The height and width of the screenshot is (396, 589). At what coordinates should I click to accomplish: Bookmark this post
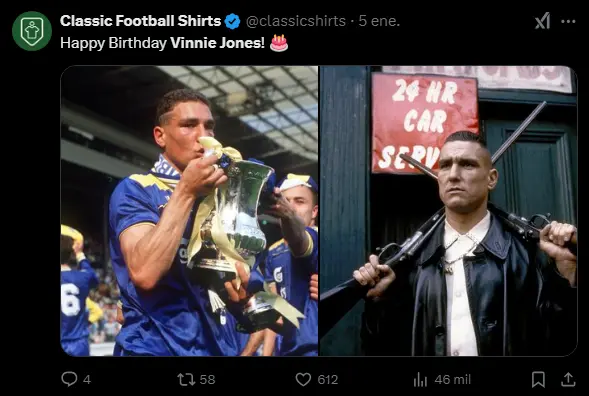pyautogui.click(x=538, y=379)
